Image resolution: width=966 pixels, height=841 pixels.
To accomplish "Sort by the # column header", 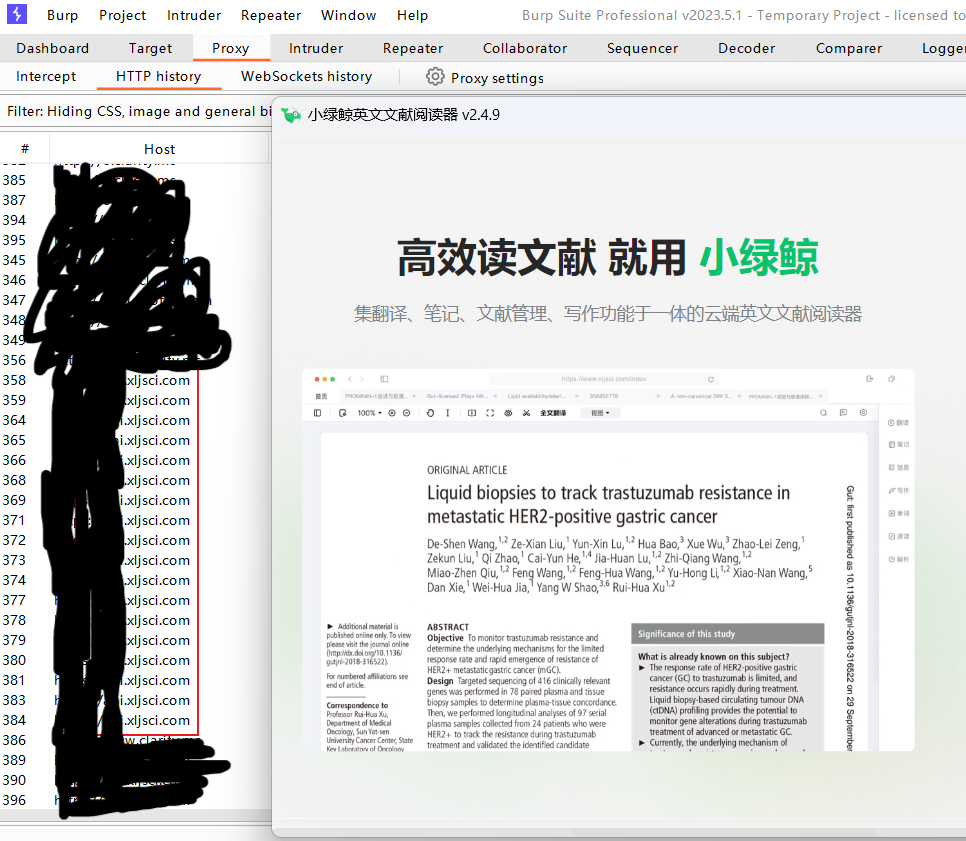I will click(x=25, y=148).
